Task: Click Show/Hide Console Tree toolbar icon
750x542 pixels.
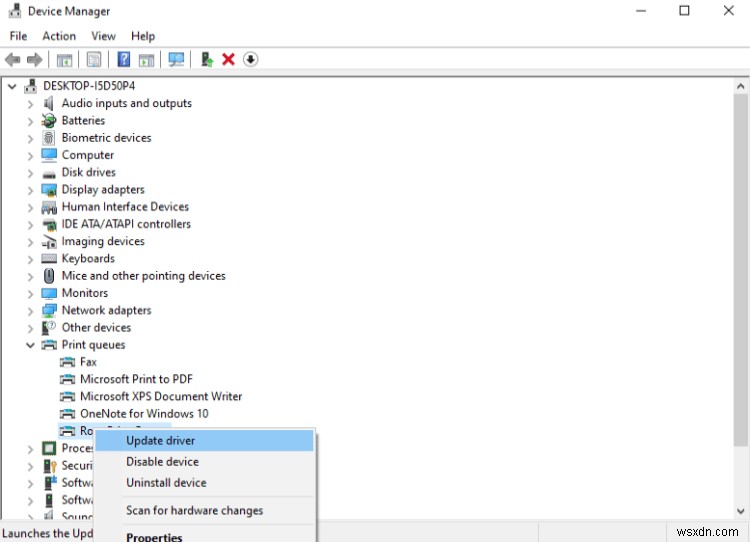Action: pyautogui.click(x=65, y=60)
